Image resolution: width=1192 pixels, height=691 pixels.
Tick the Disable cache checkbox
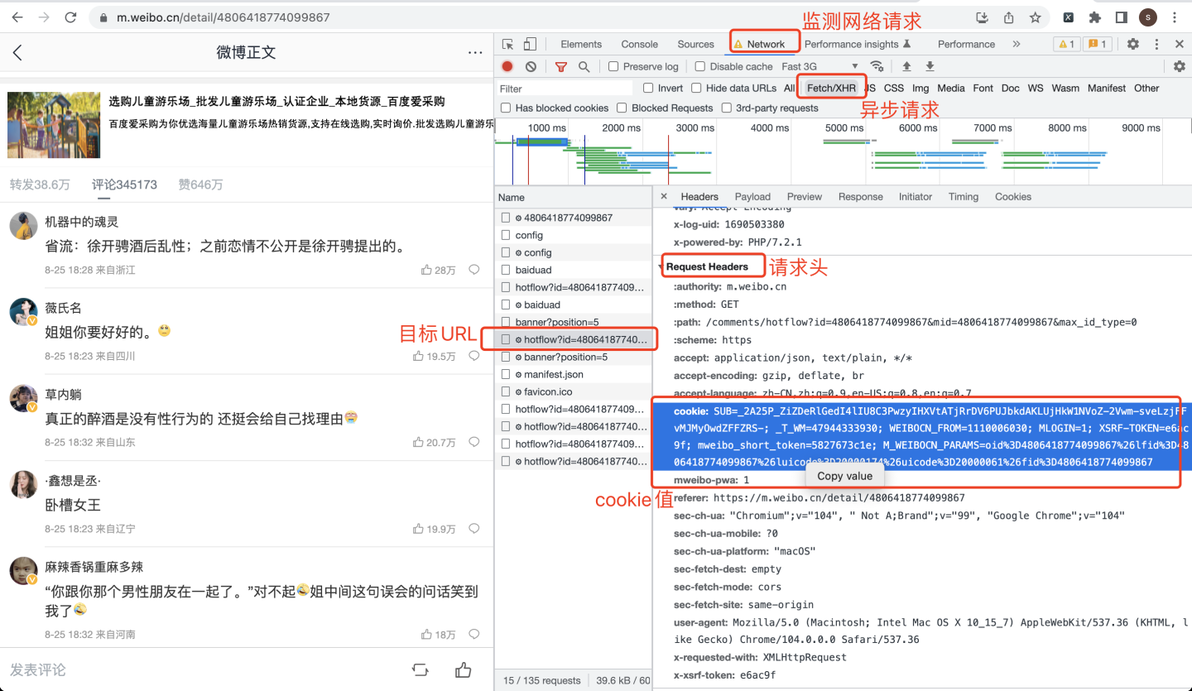click(700, 66)
